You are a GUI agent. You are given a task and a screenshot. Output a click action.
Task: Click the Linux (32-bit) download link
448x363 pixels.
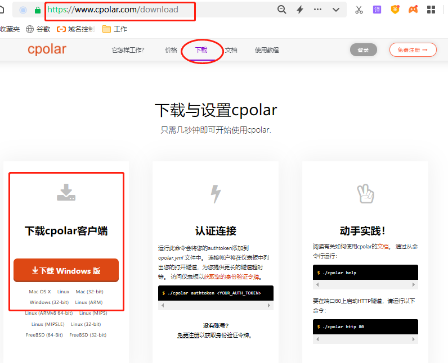point(86,324)
